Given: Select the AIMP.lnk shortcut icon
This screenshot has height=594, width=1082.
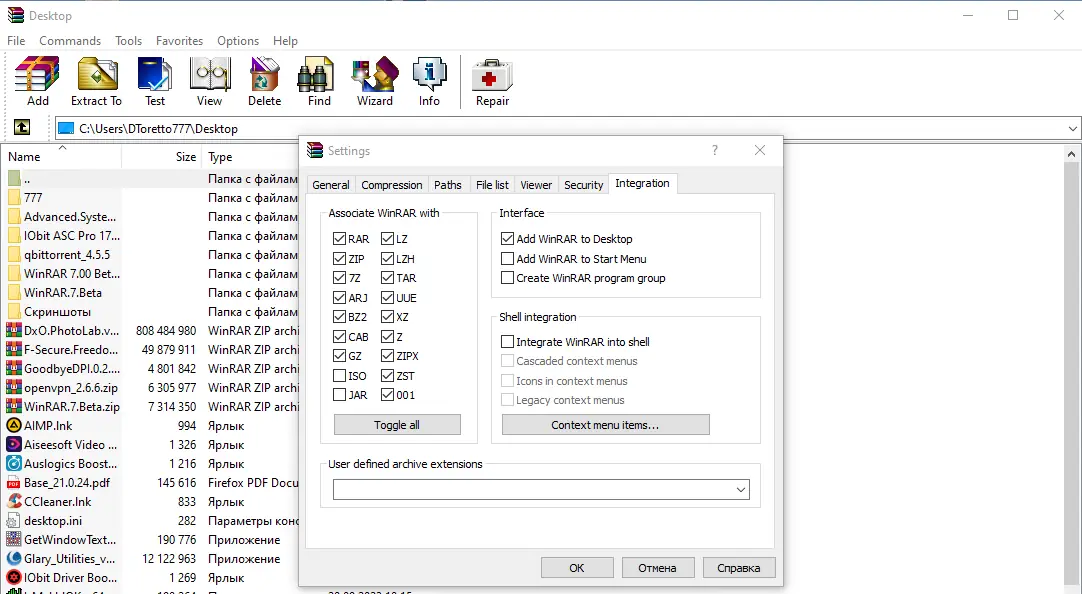Looking at the screenshot, I should pos(14,426).
